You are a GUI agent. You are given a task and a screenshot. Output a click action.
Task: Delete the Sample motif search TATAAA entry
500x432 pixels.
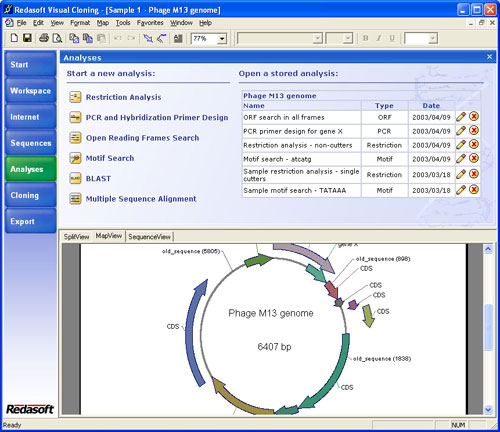(474, 190)
